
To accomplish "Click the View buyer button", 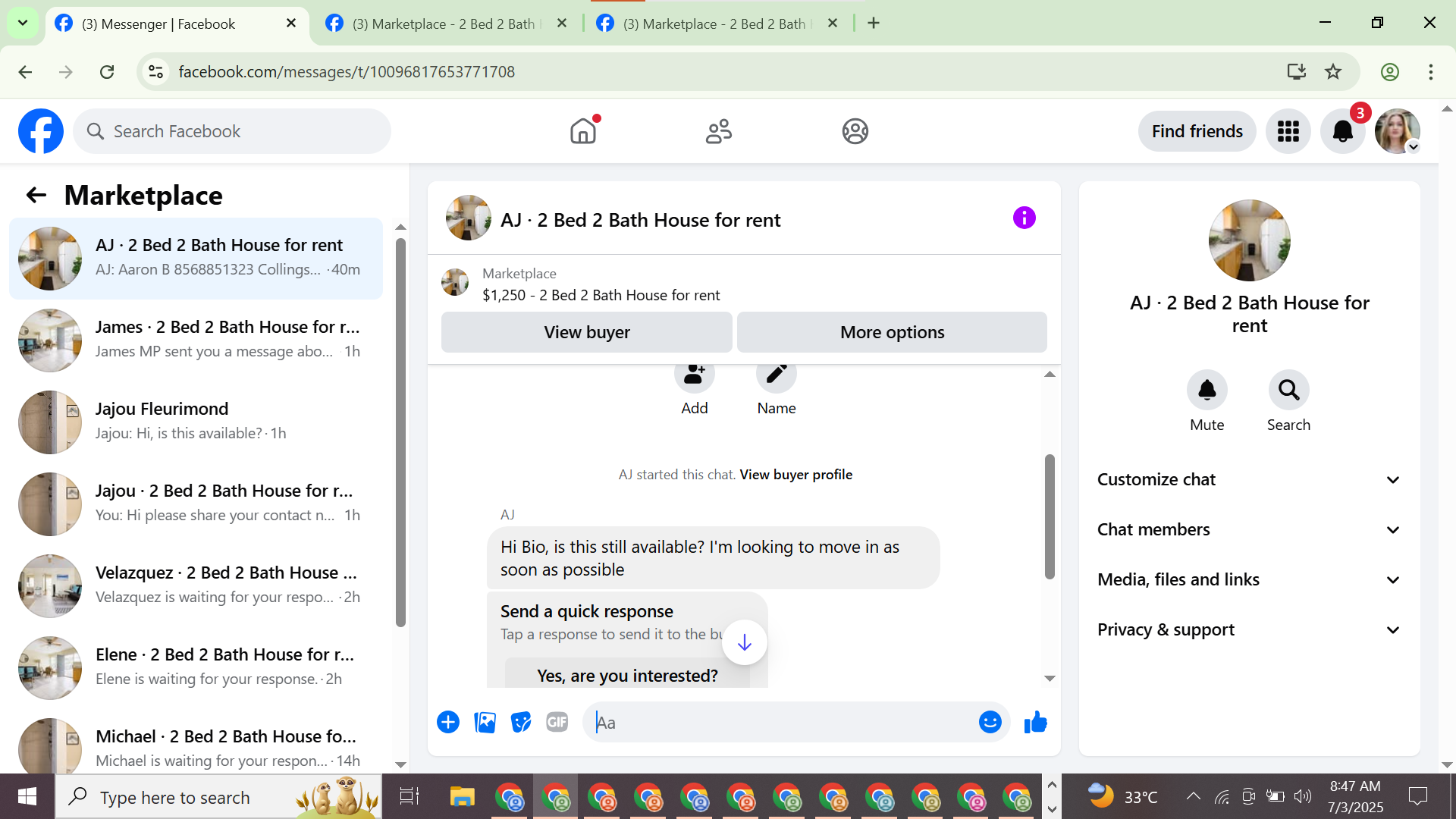I will [x=586, y=333].
